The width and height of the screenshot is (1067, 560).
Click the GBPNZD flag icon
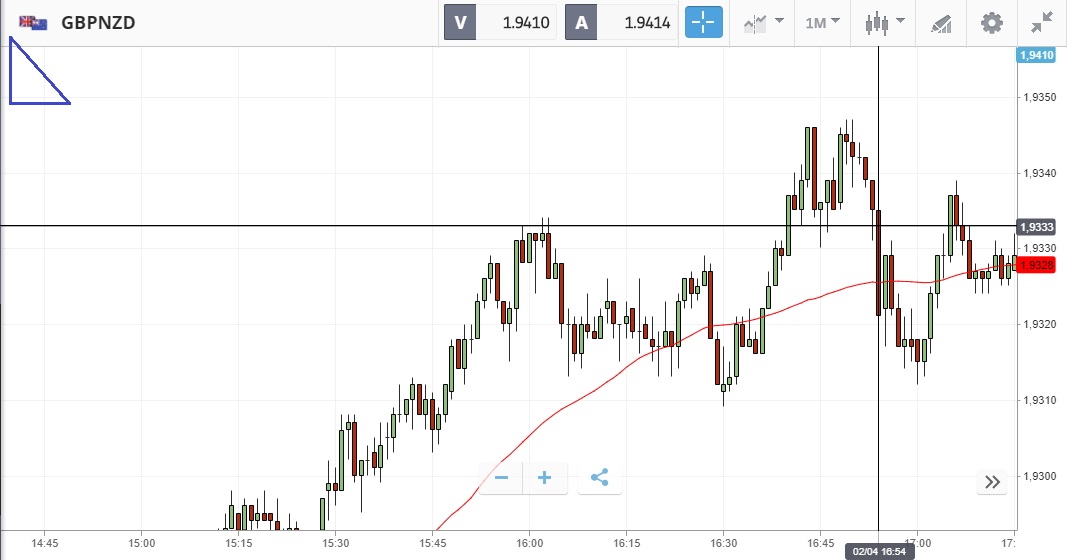[33, 22]
